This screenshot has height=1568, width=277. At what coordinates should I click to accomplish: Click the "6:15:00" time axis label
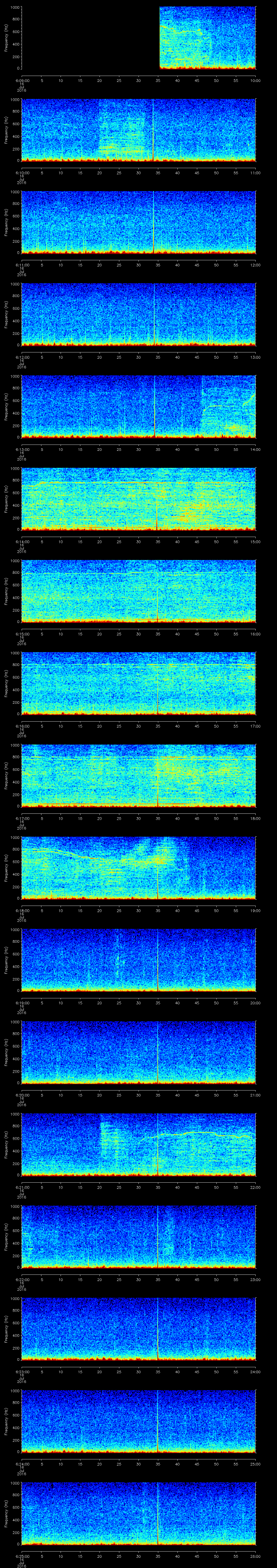pos(22,634)
